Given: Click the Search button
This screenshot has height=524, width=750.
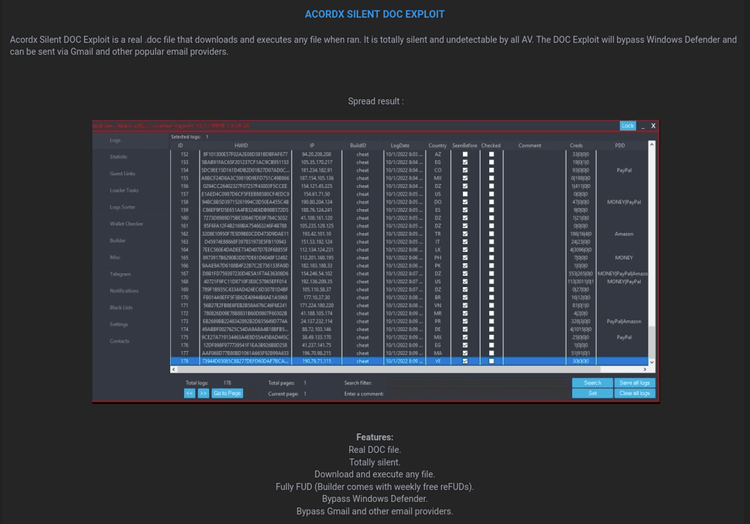Looking at the screenshot, I should 592,382.
